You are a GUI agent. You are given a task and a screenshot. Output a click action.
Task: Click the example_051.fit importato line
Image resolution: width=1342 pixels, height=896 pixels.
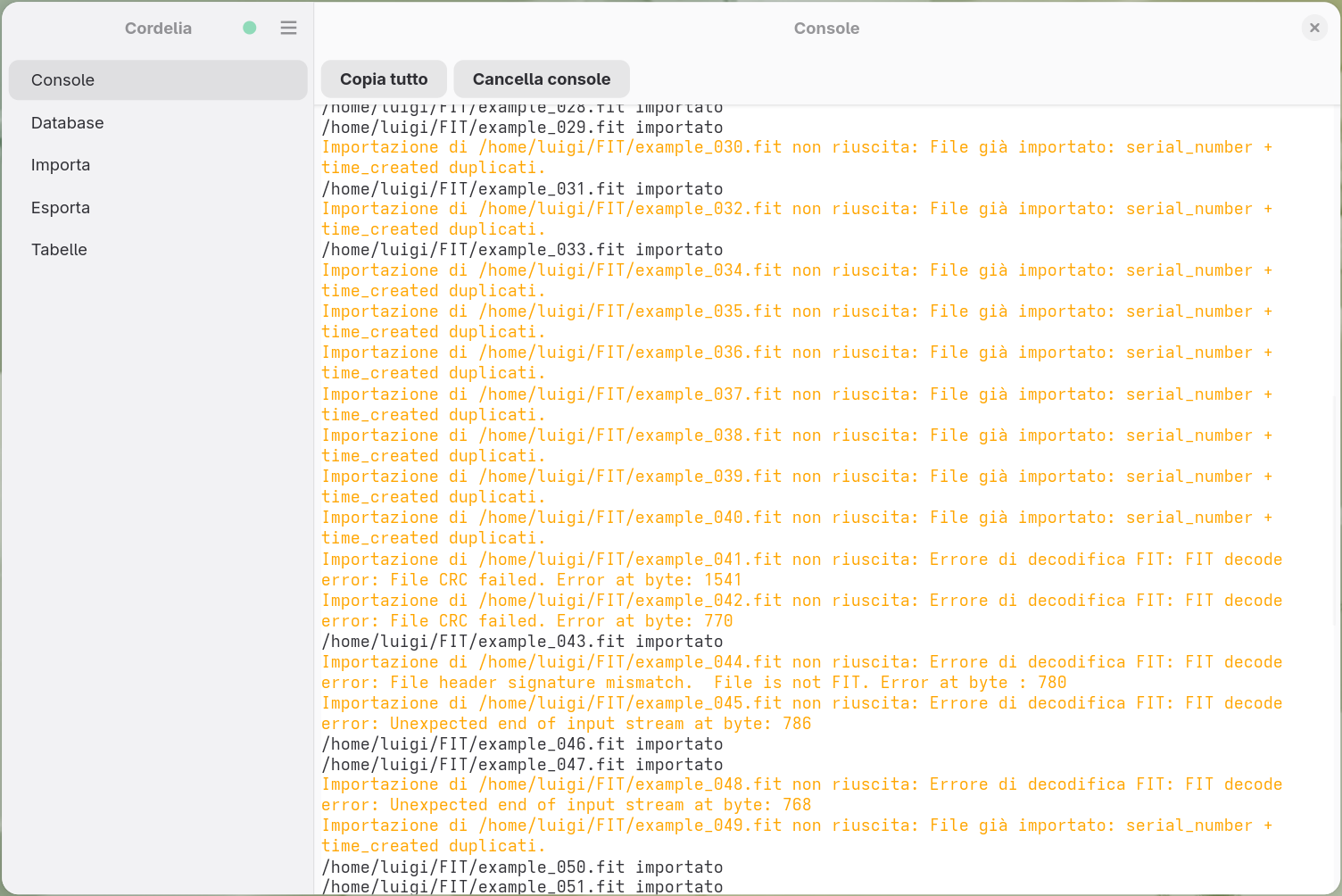[523, 886]
